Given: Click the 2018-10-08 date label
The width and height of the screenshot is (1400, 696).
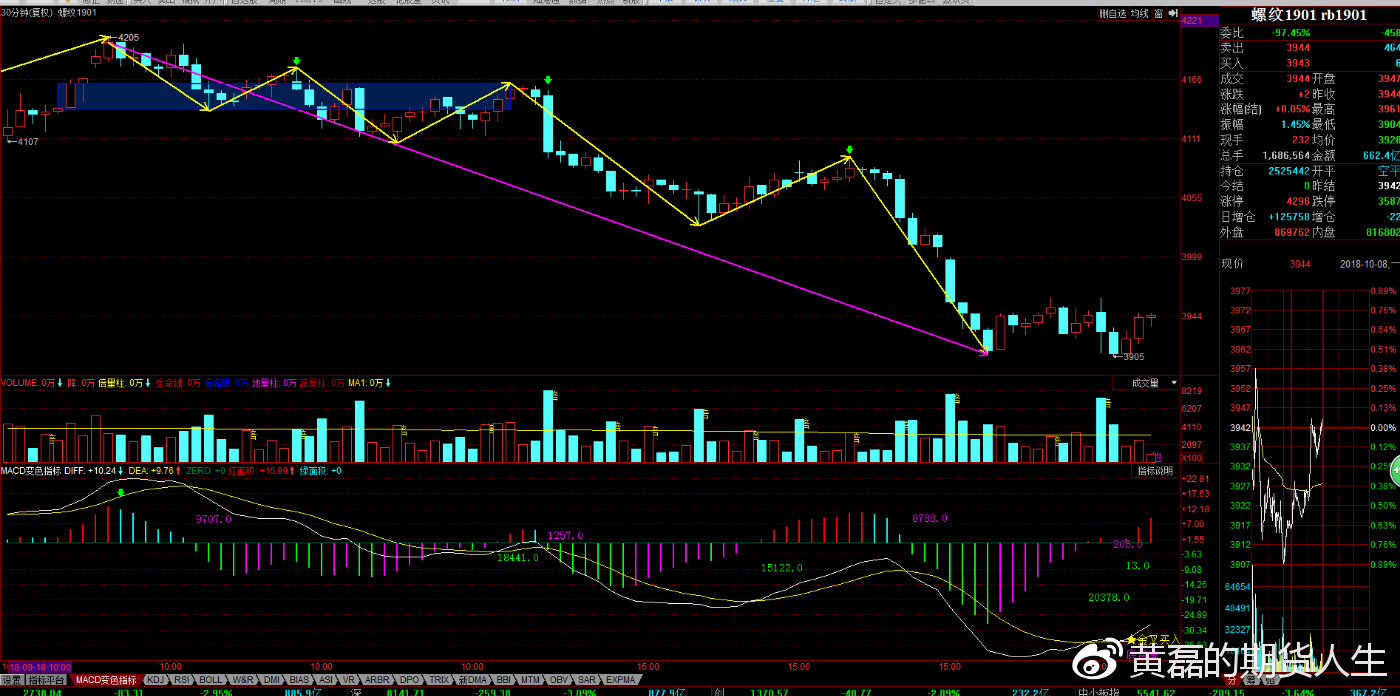Looking at the screenshot, I should click(x=1365, y=264).
